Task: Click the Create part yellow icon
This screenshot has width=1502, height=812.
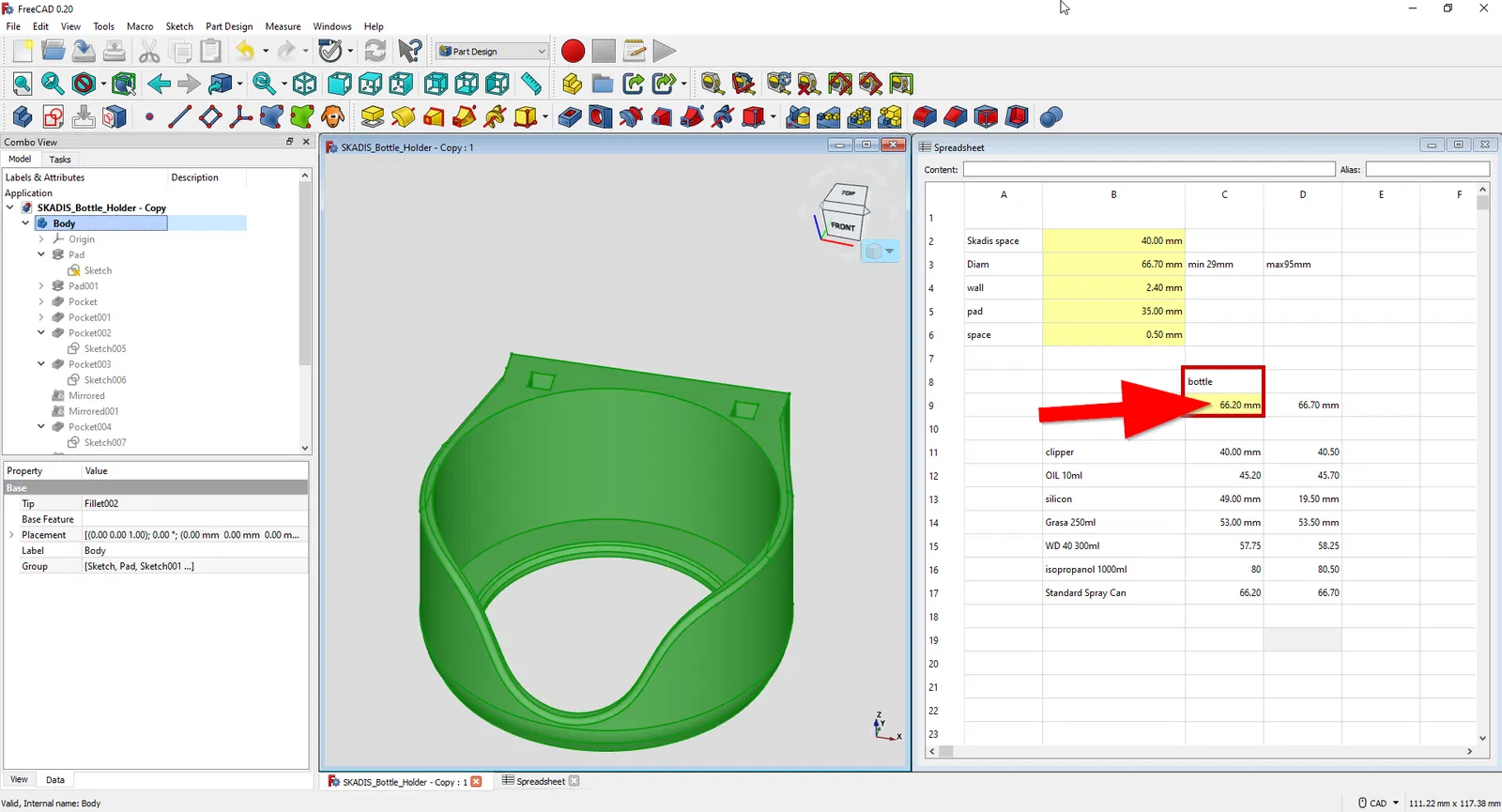Action: pyautogui.click(x=572, y=84)
